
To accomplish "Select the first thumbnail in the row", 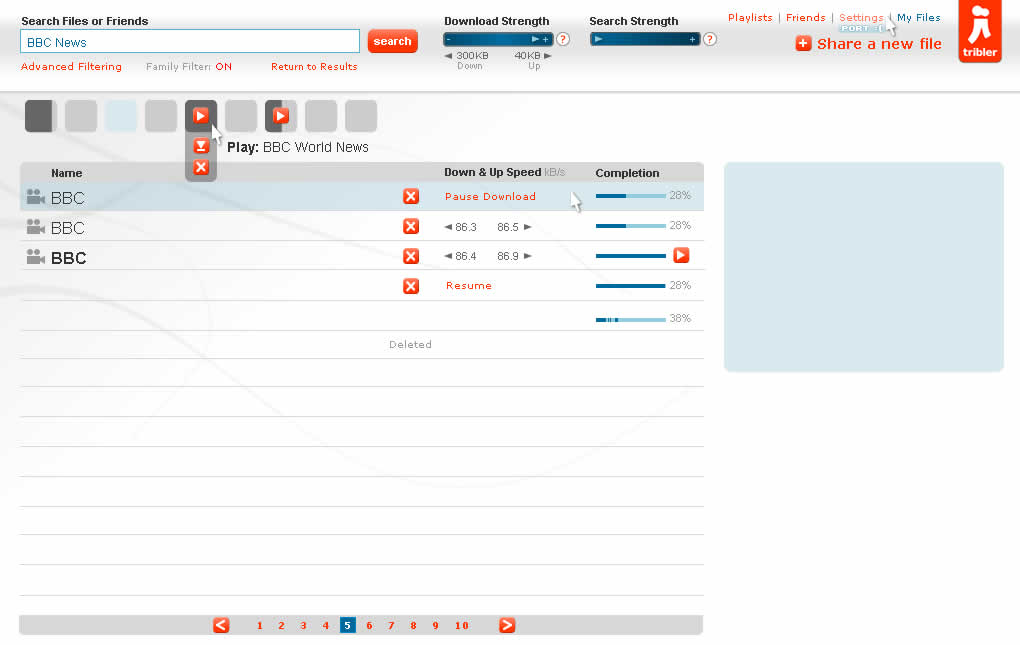I will tap(41, 116).
